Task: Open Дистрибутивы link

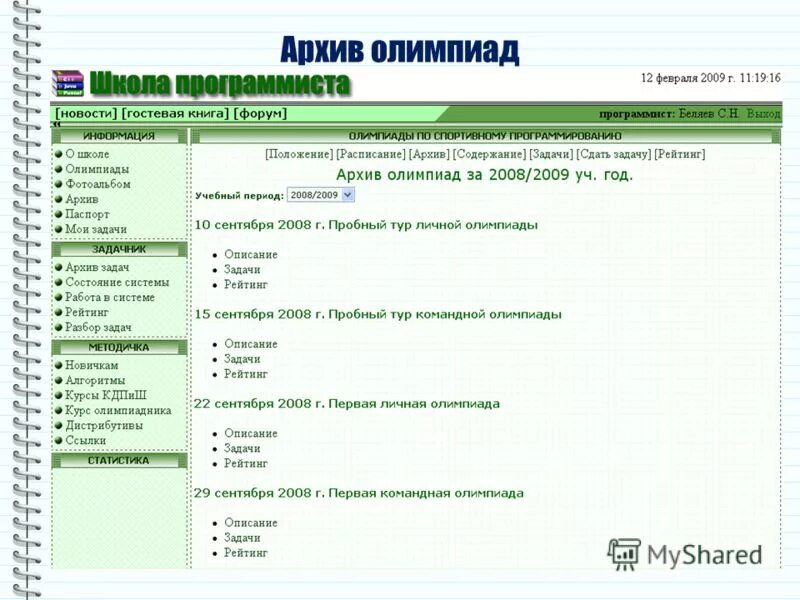Action: pyautogui.click(x=104, y=426)
